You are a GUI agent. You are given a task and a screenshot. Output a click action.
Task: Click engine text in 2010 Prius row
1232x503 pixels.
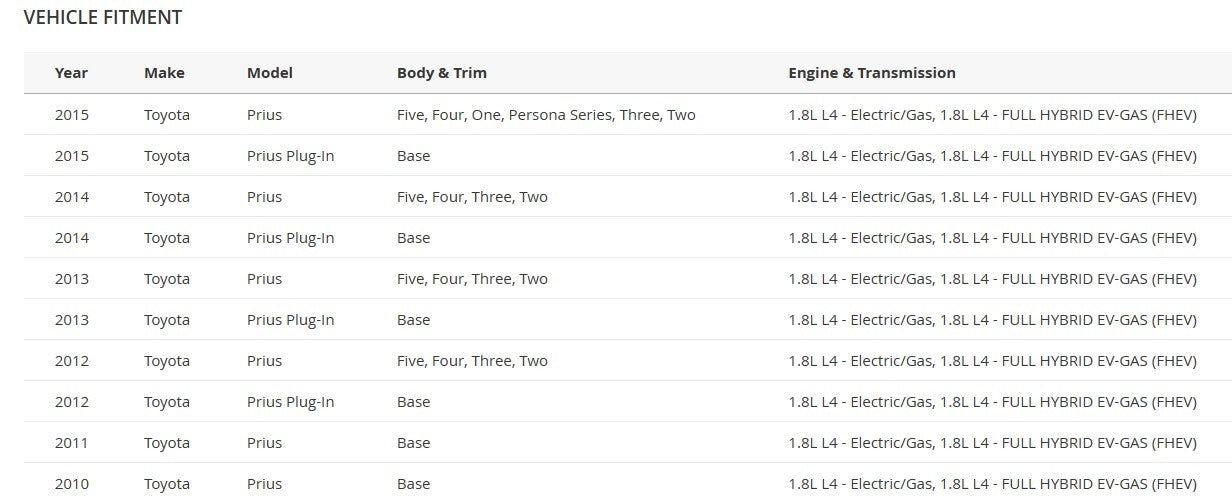pos(992,484)
